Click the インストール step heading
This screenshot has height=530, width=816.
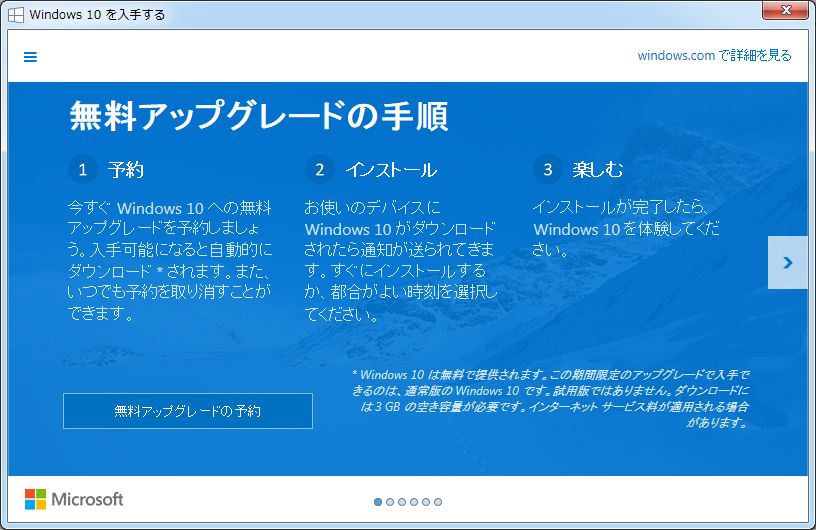click(391, 170)
